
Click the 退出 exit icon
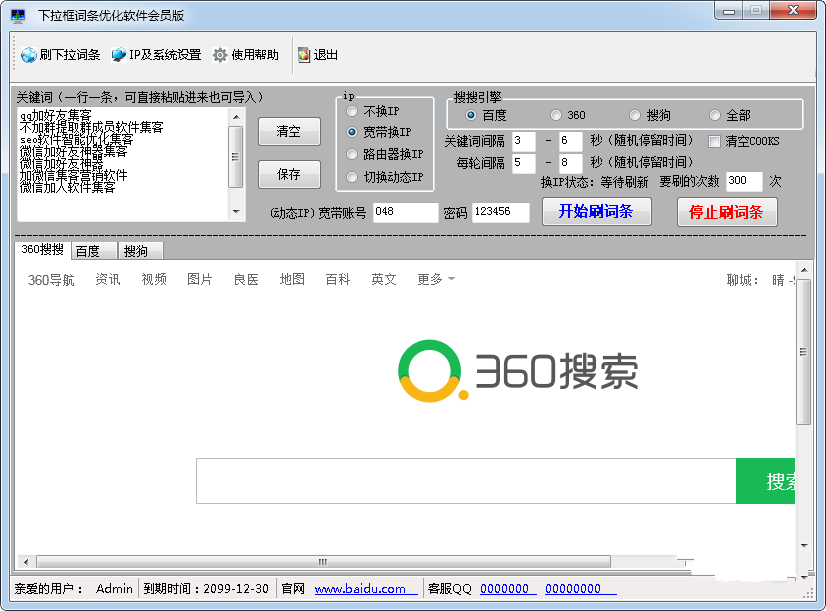click(x=304, y=55)
